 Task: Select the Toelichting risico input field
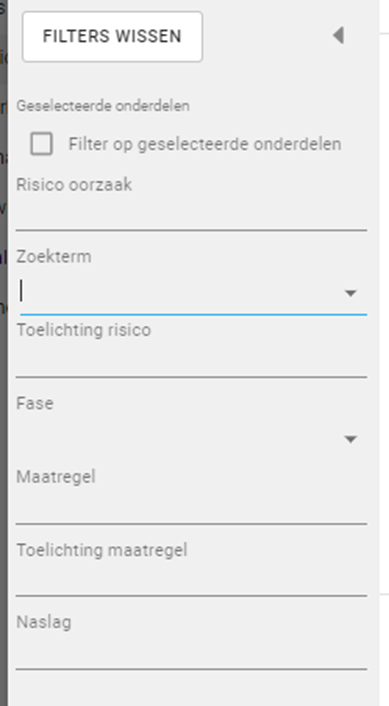pos(191,362)
